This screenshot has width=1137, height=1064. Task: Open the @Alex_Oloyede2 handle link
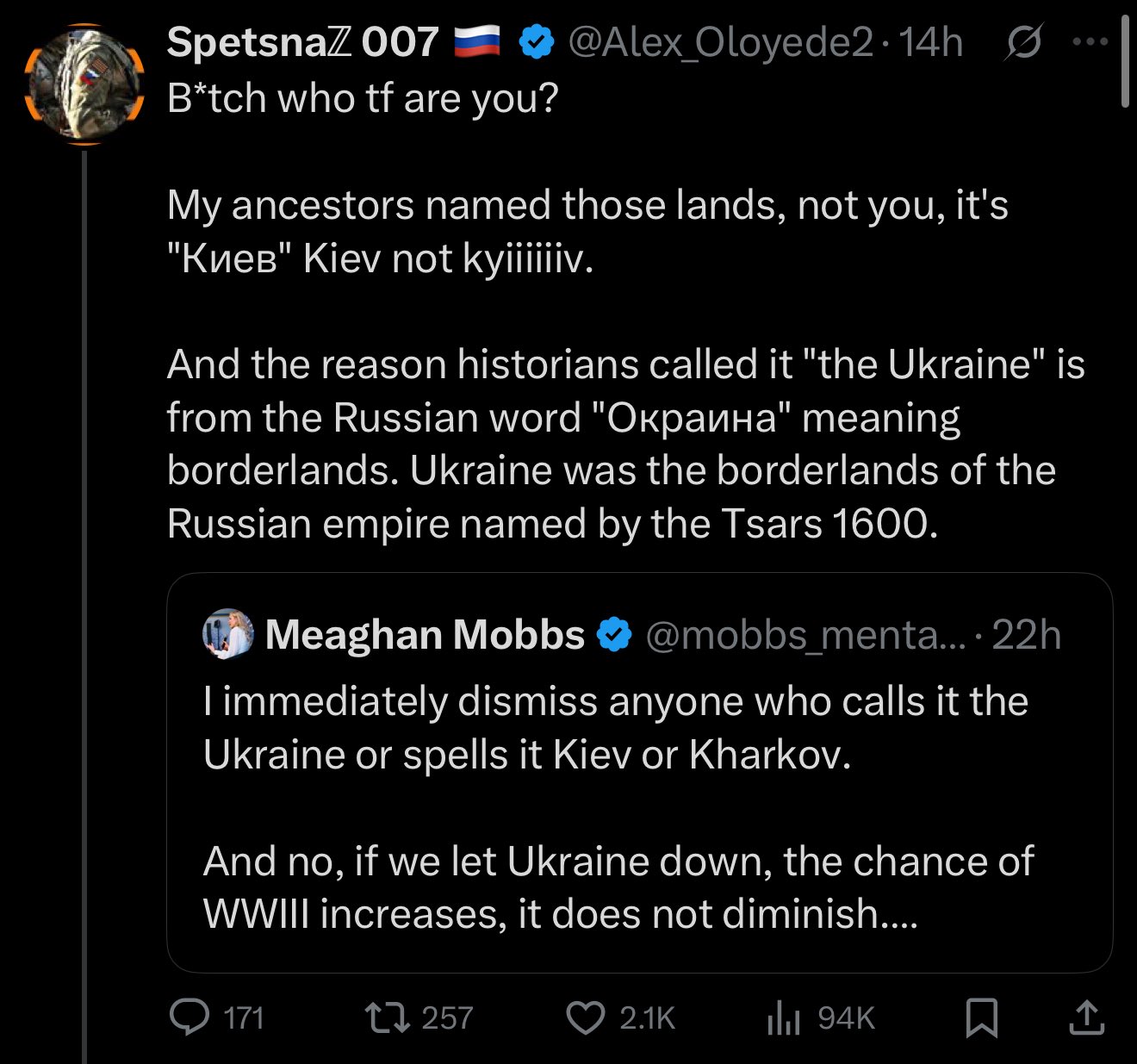click(x=720, y=42)
